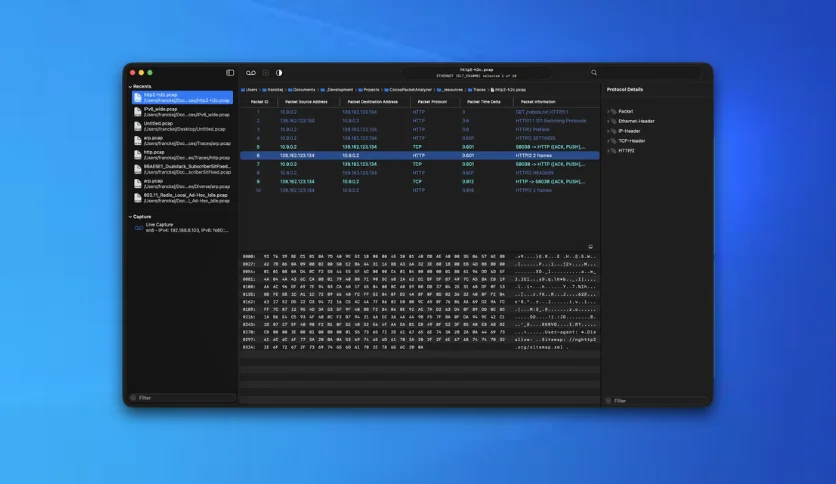836x484 pixels.
Task: Select packet 3 'HTTP/2 Preface'
Action: coord(420,130)
